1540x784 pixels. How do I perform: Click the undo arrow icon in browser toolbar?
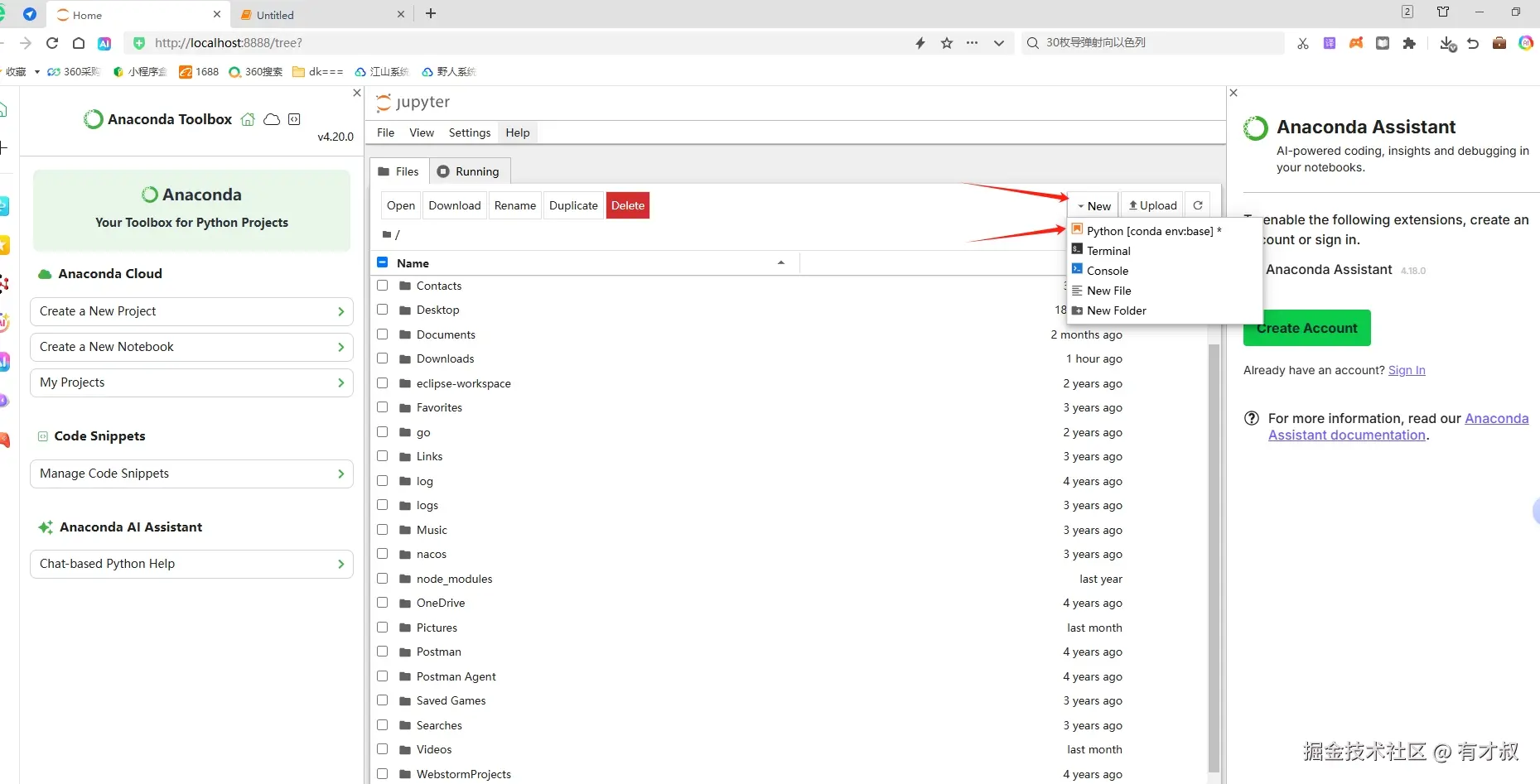[x=1473, y=43]
